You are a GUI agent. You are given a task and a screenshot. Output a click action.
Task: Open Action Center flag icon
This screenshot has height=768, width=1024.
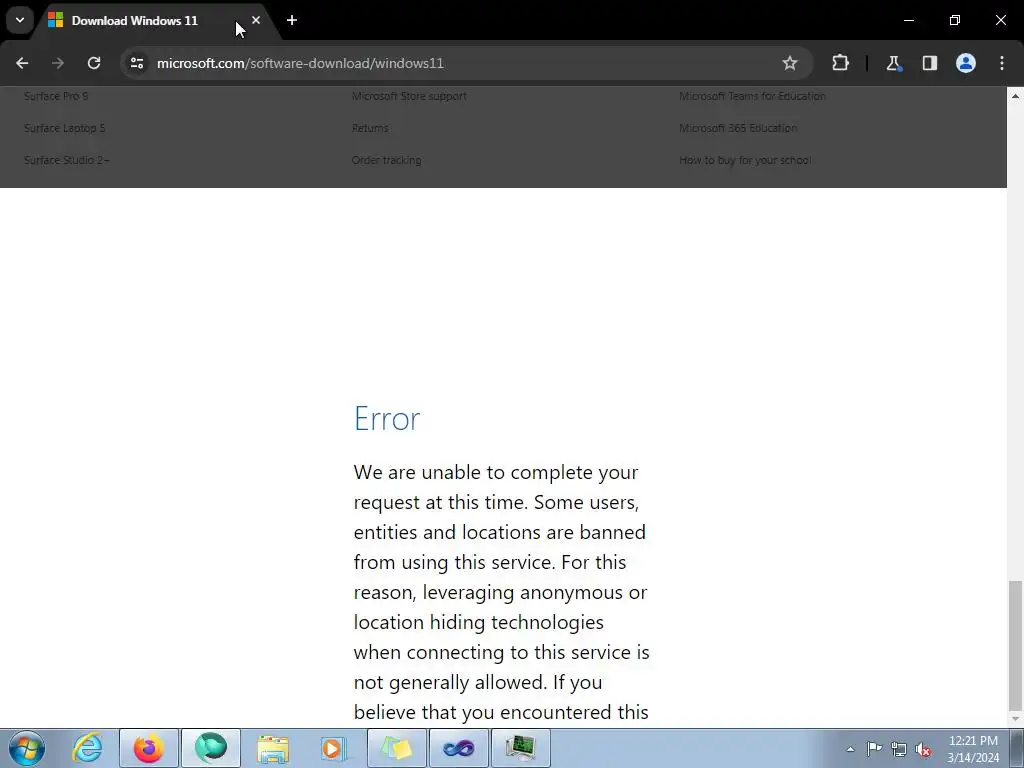874,749
